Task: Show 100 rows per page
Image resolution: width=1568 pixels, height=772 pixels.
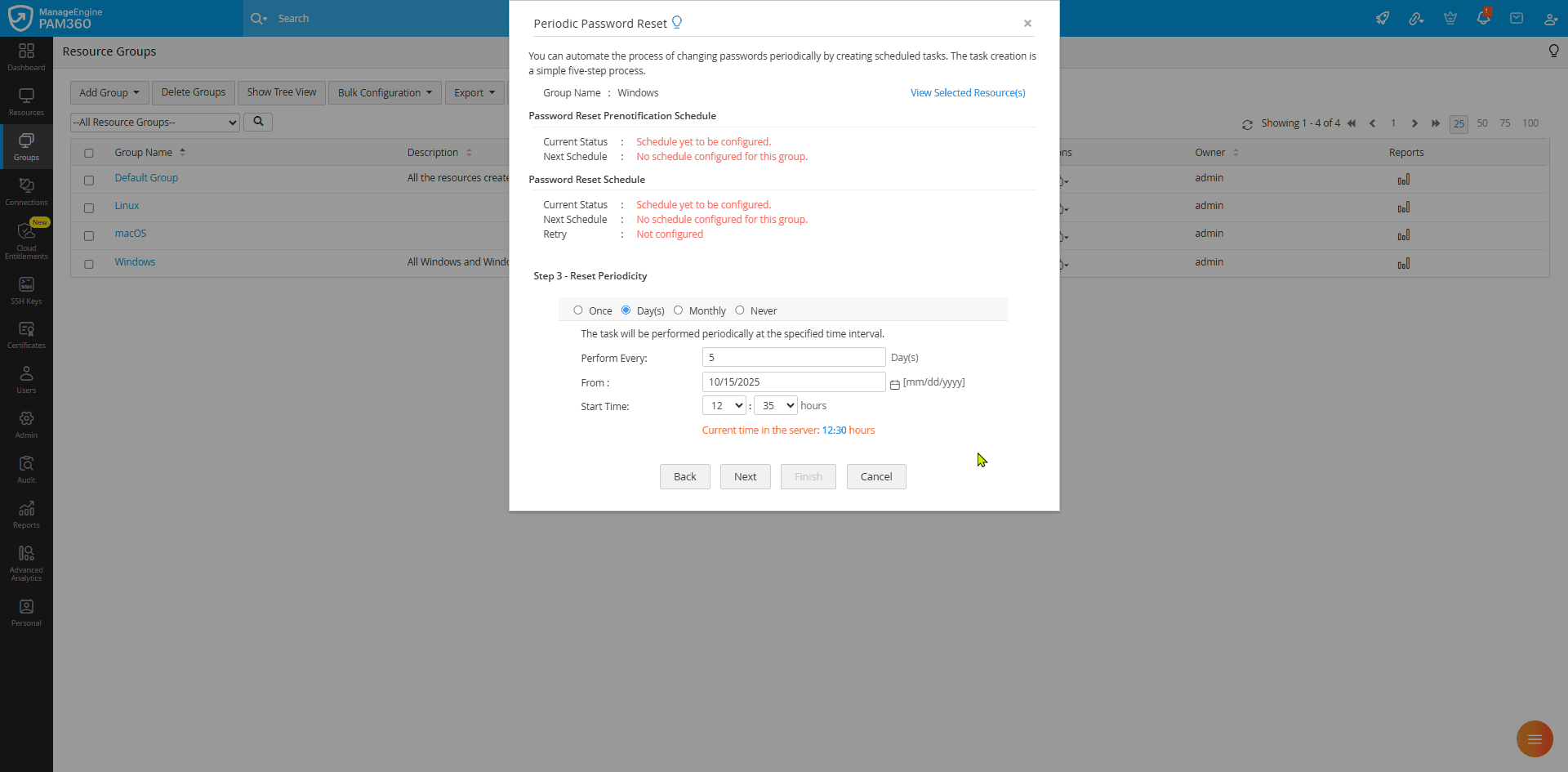Action: pos(1530,123)
